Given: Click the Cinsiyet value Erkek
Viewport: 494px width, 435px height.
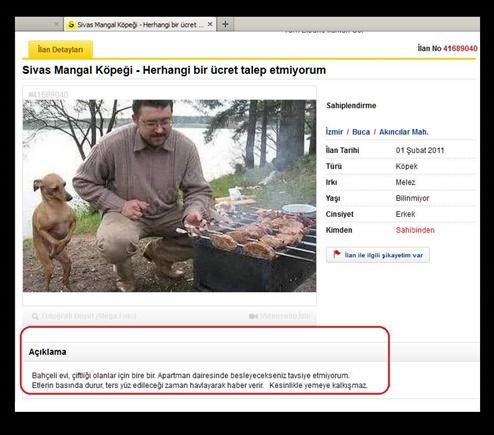Looking at the screenshot, I should 405,214.
